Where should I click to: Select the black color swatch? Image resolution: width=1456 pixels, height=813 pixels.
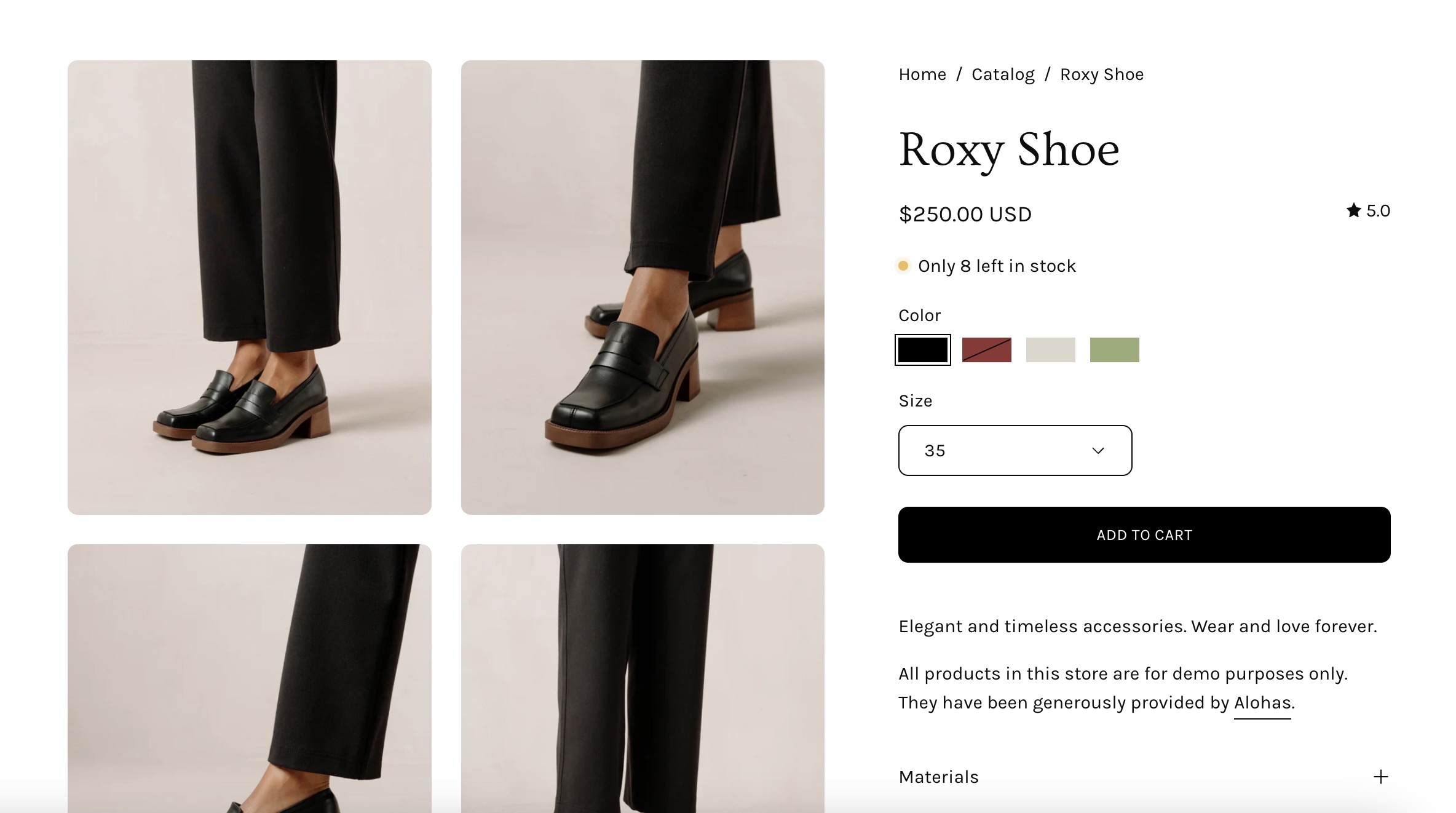click(x=922, y=350)
